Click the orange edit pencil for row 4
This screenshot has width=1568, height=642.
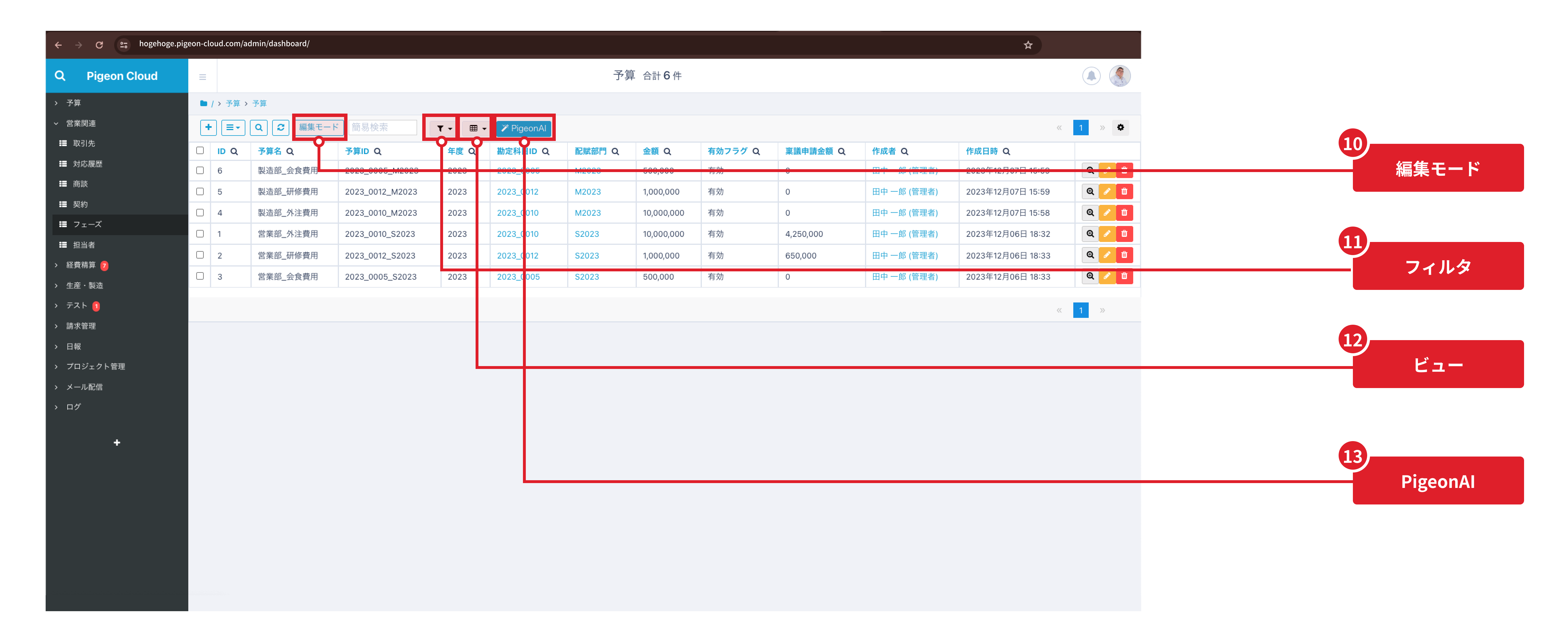(x=1107, y=213)
